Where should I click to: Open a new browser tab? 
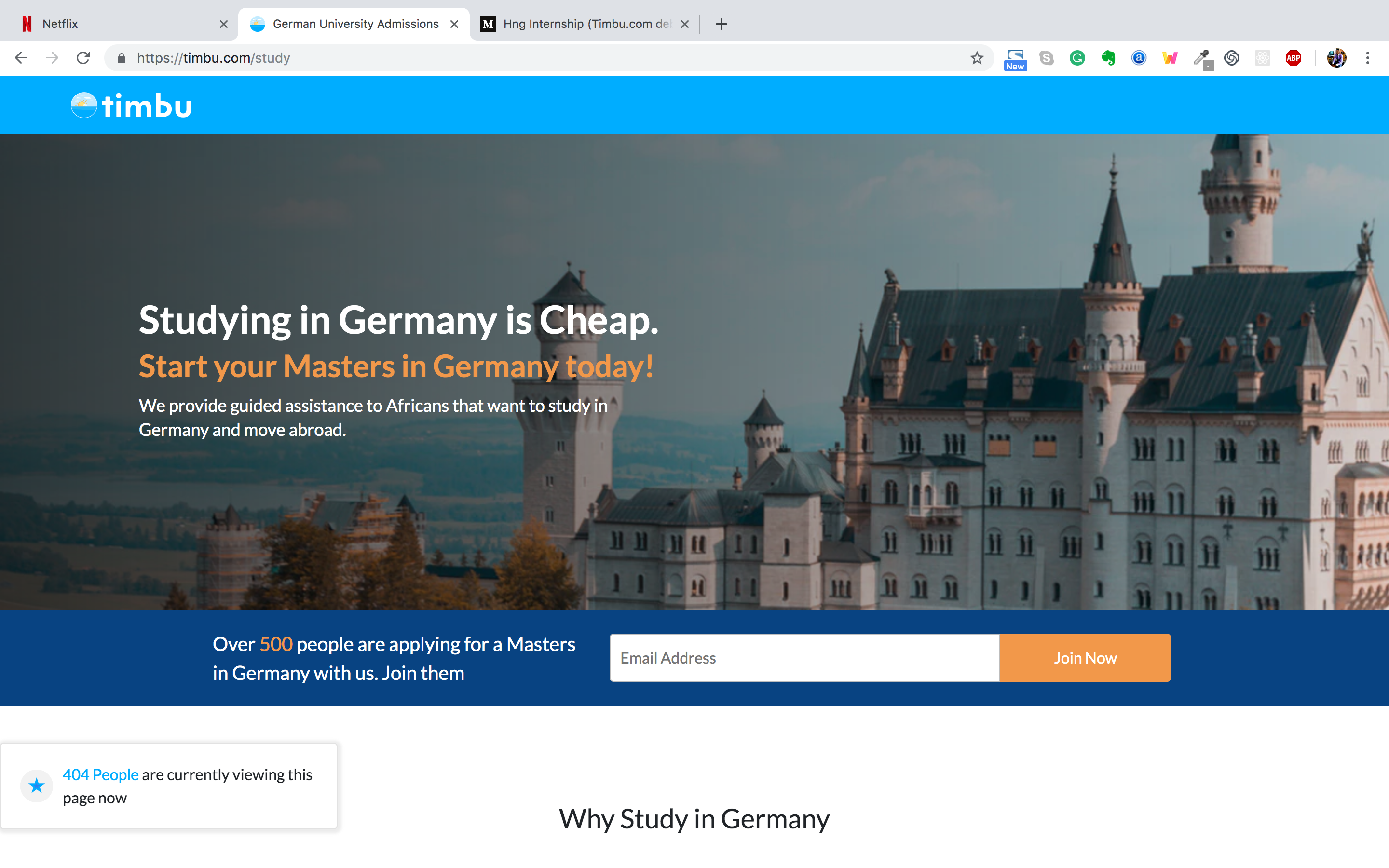[x=722, y=24]
